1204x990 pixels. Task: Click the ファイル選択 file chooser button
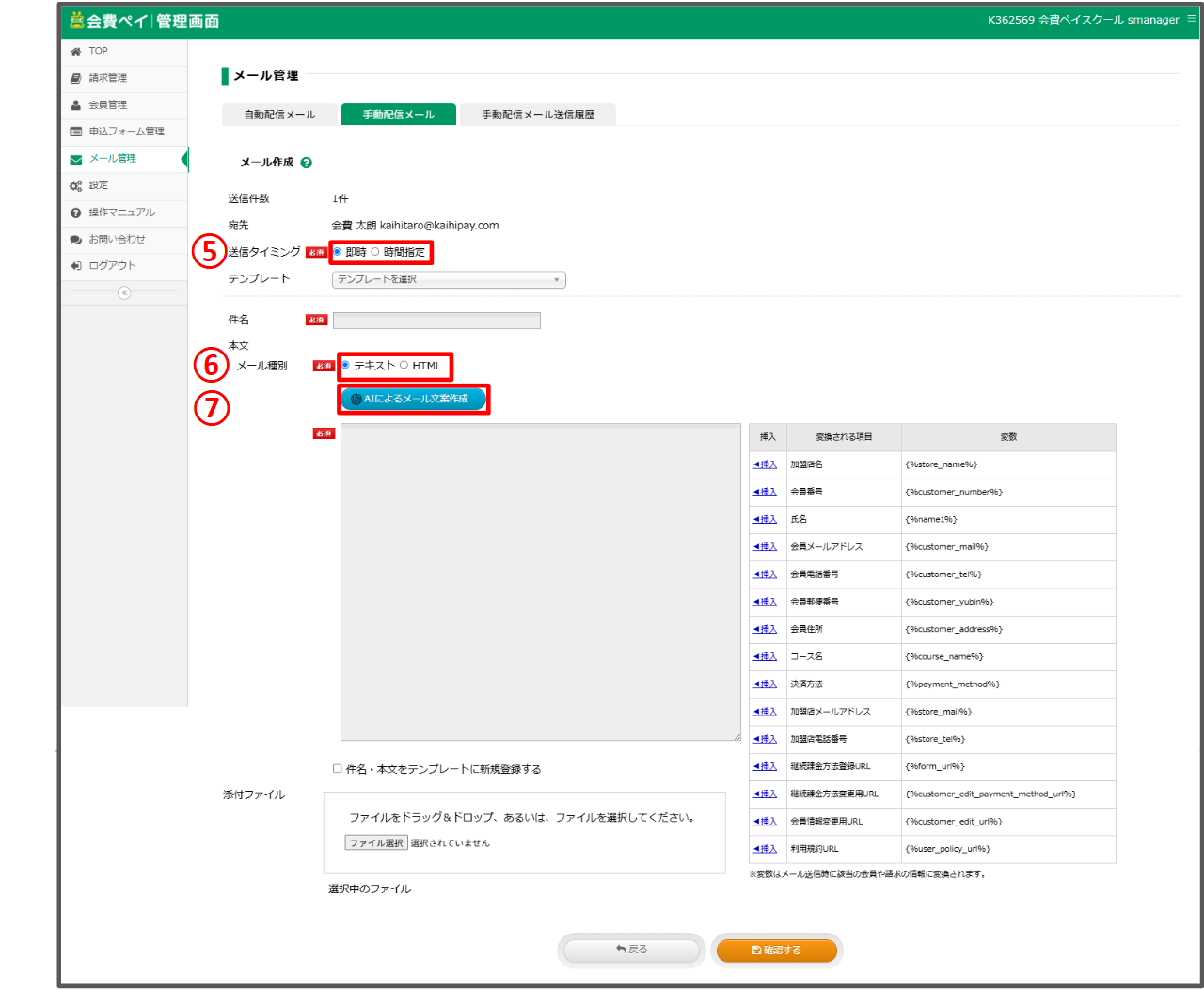pyautogui.click(x=375, y=843)
